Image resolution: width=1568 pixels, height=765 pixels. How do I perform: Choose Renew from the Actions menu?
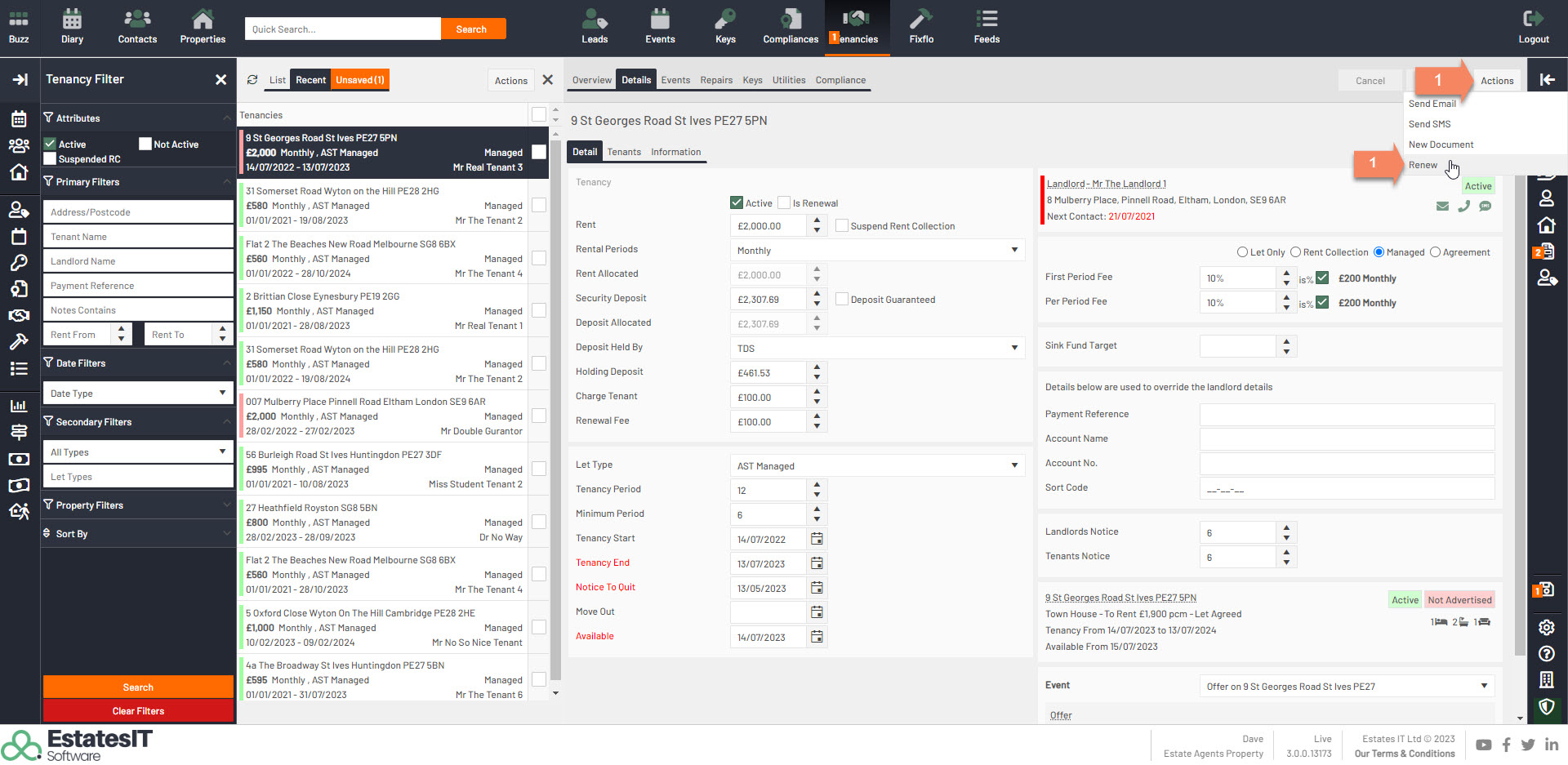(x=1423, y=165)
